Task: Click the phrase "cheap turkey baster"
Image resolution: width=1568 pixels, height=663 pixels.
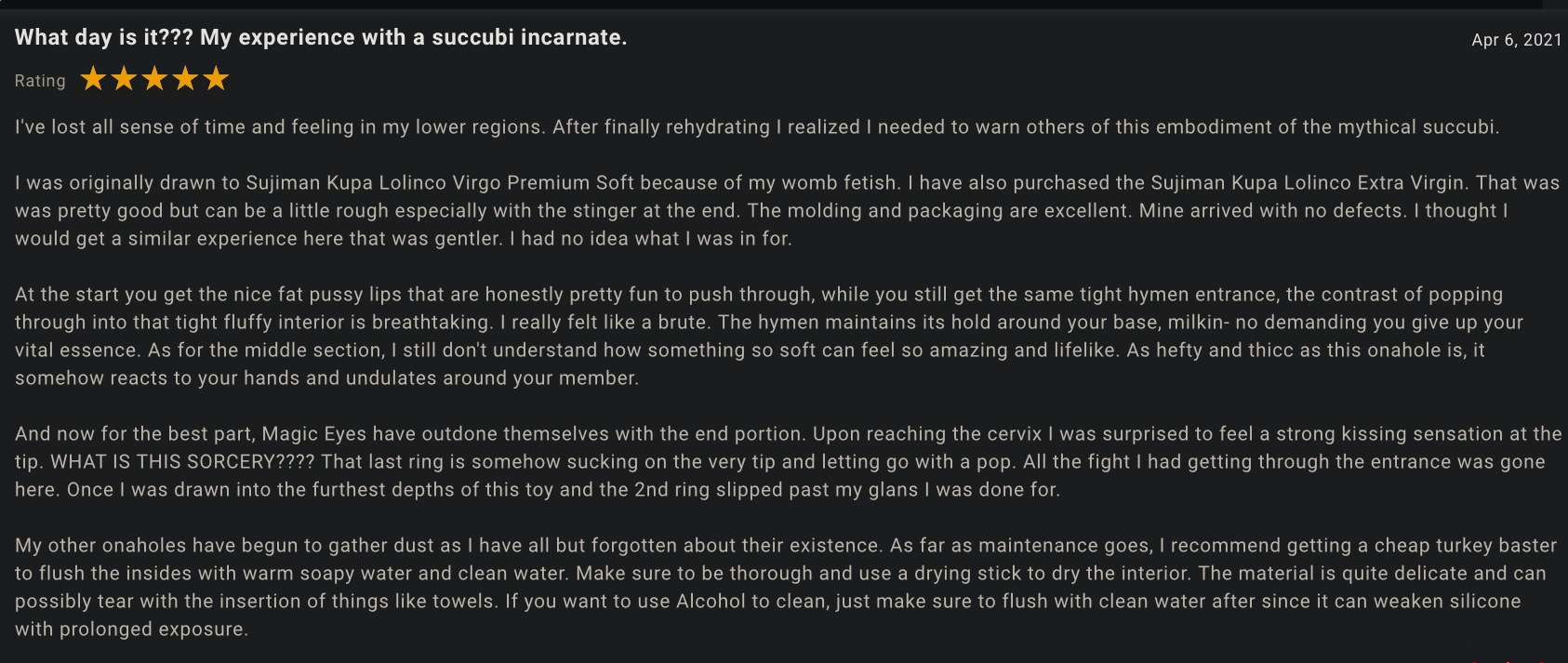Action: point(1466,546)
